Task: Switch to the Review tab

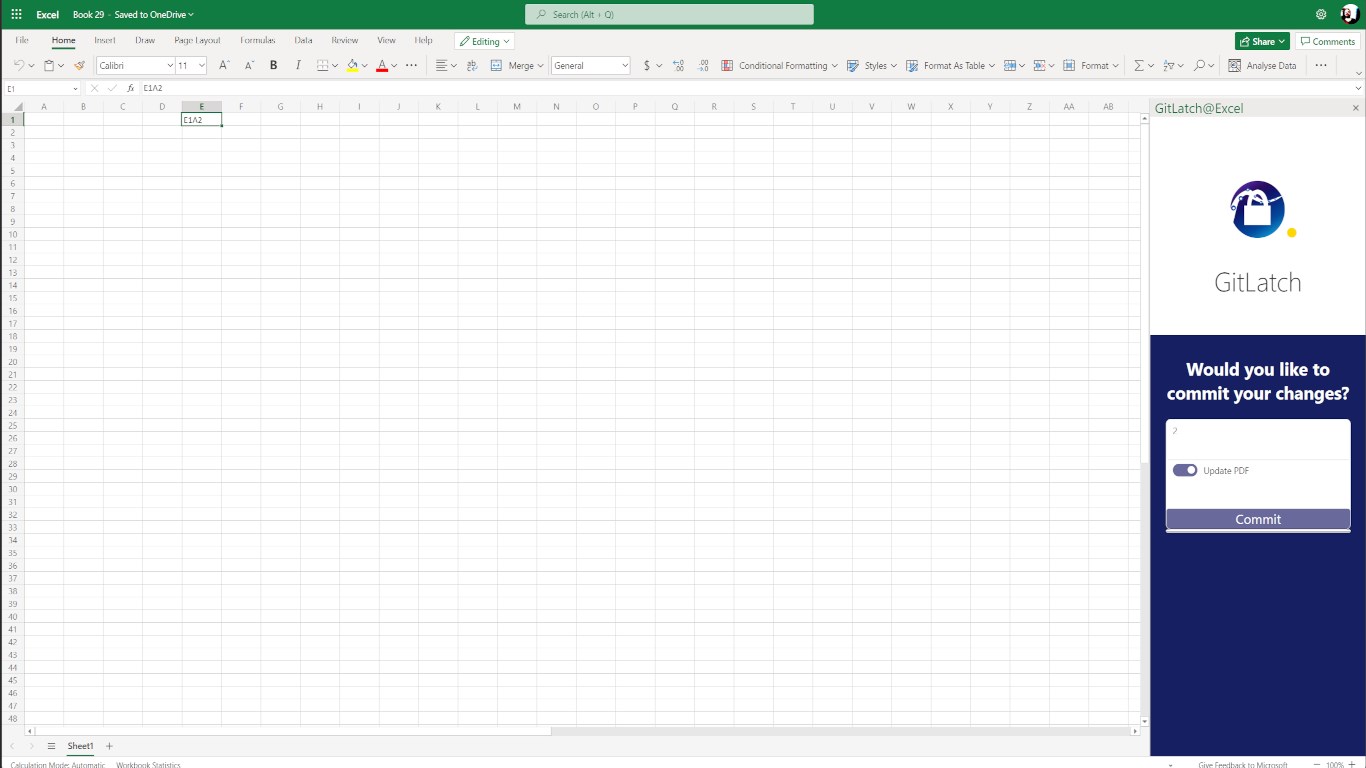Action: coord(345,41)
